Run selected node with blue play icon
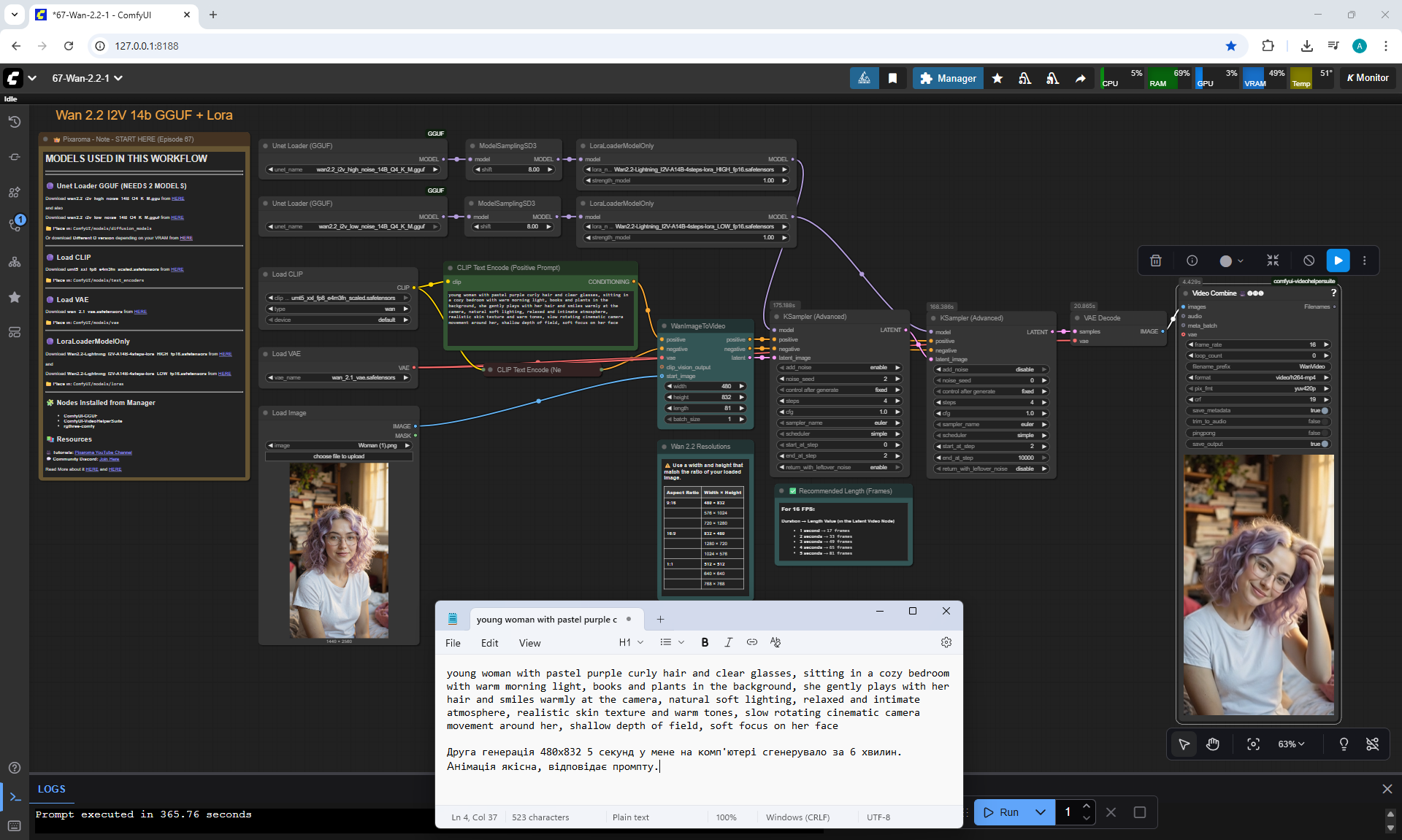Image resolution: width=1402 pixels, height=840 pixels. (1338, 261)
